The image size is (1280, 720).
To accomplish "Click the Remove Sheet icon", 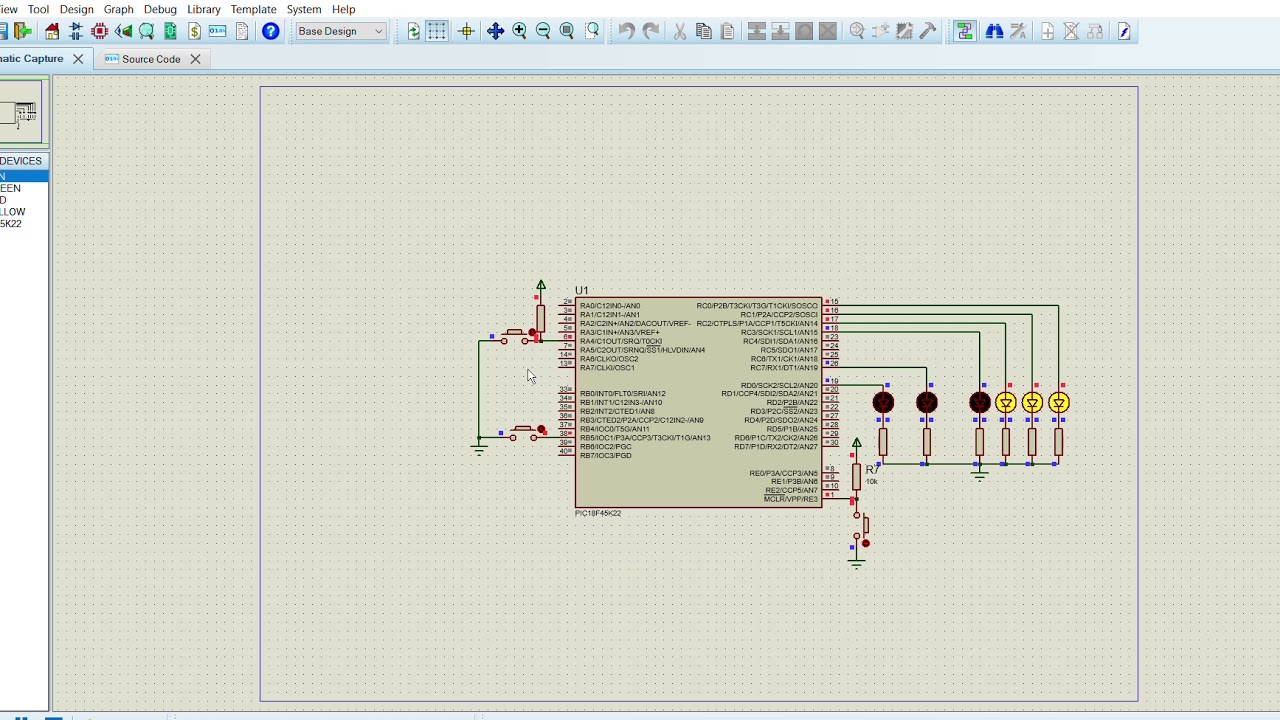I will pyautogui.click(x=1071, y=31).
